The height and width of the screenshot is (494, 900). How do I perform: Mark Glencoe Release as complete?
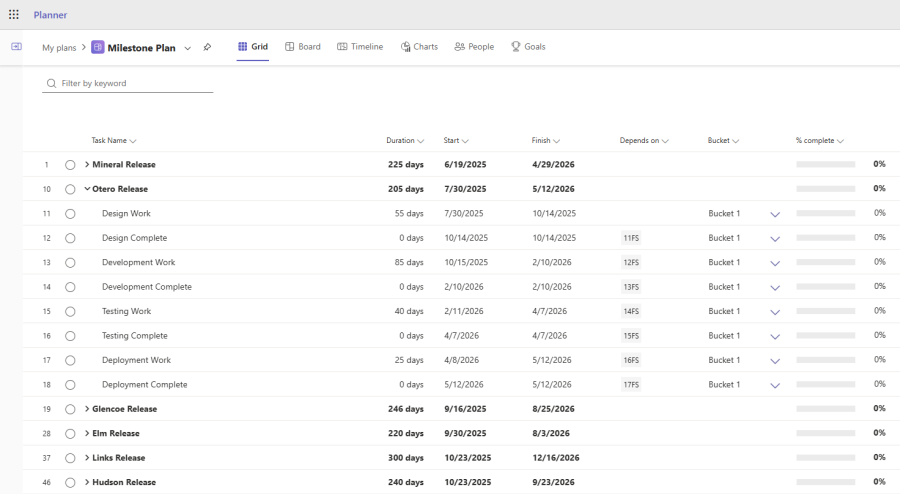70,410
